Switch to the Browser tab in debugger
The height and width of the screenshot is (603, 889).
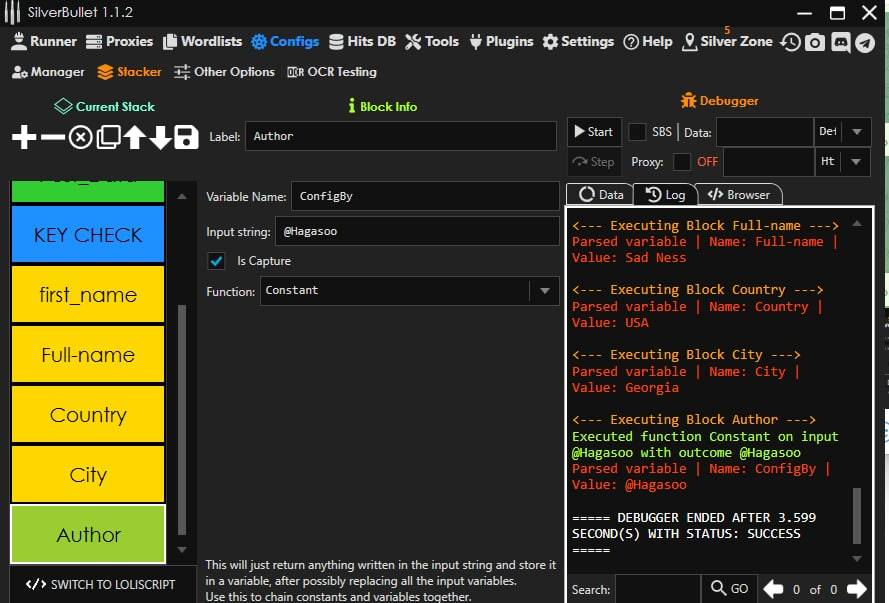739,195
